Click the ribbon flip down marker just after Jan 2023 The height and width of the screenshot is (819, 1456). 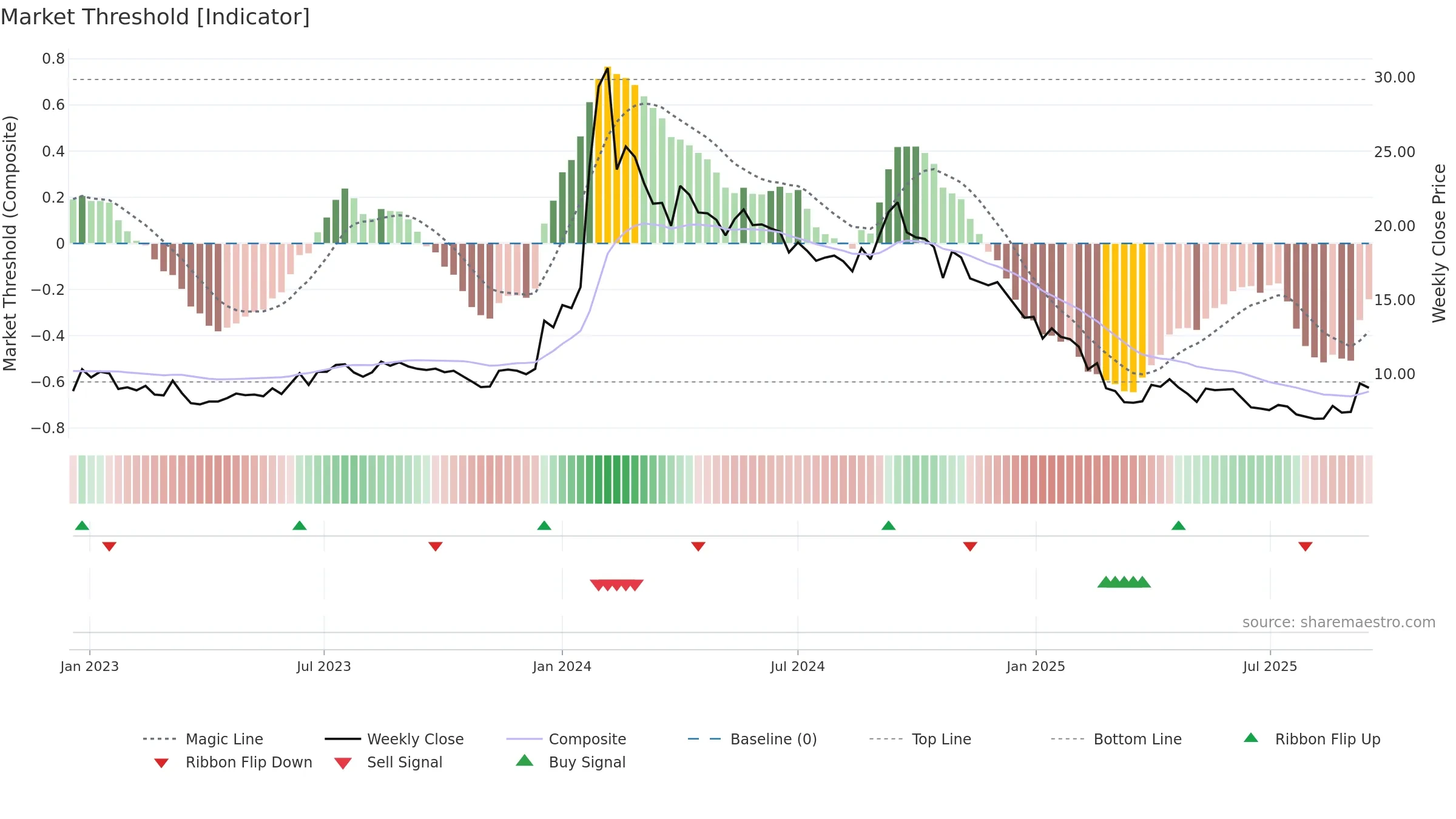(109, 547)
